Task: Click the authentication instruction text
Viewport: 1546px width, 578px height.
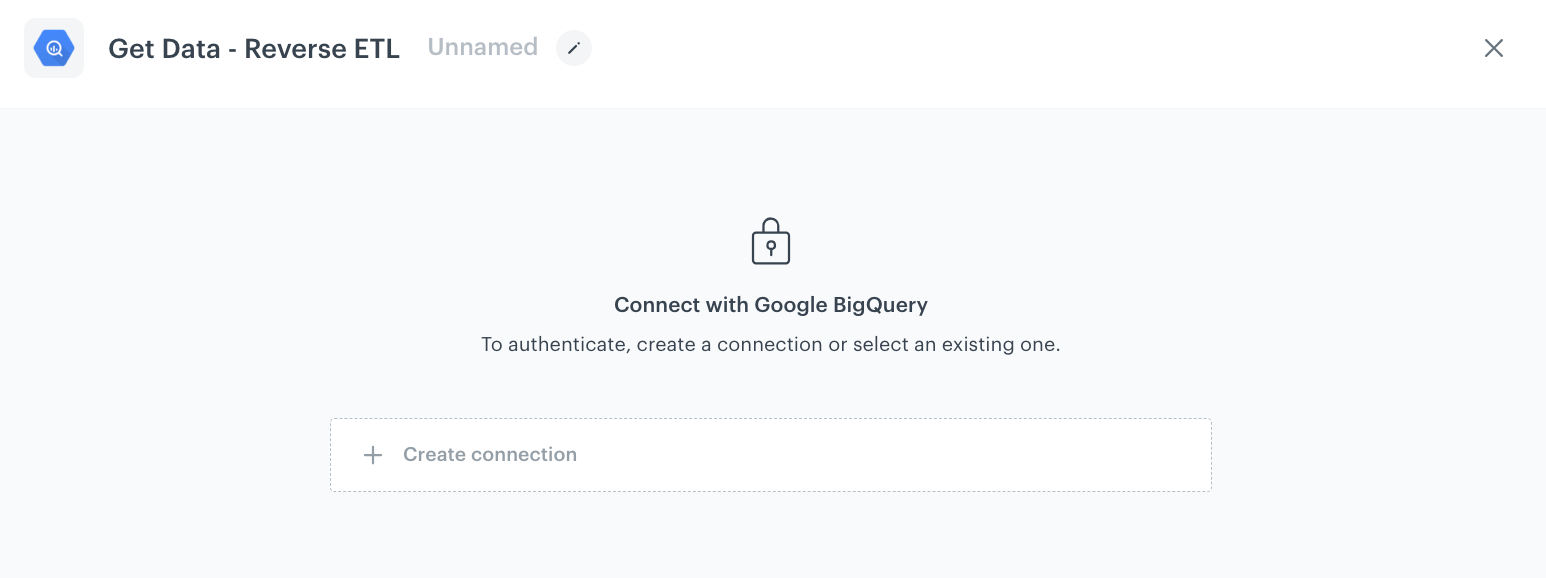Action: coord(770,344)
